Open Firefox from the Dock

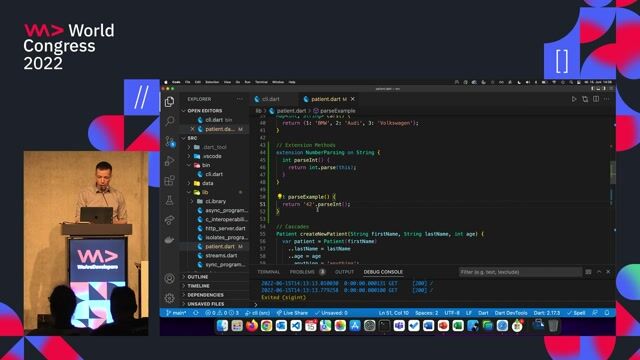pos(252,326)
